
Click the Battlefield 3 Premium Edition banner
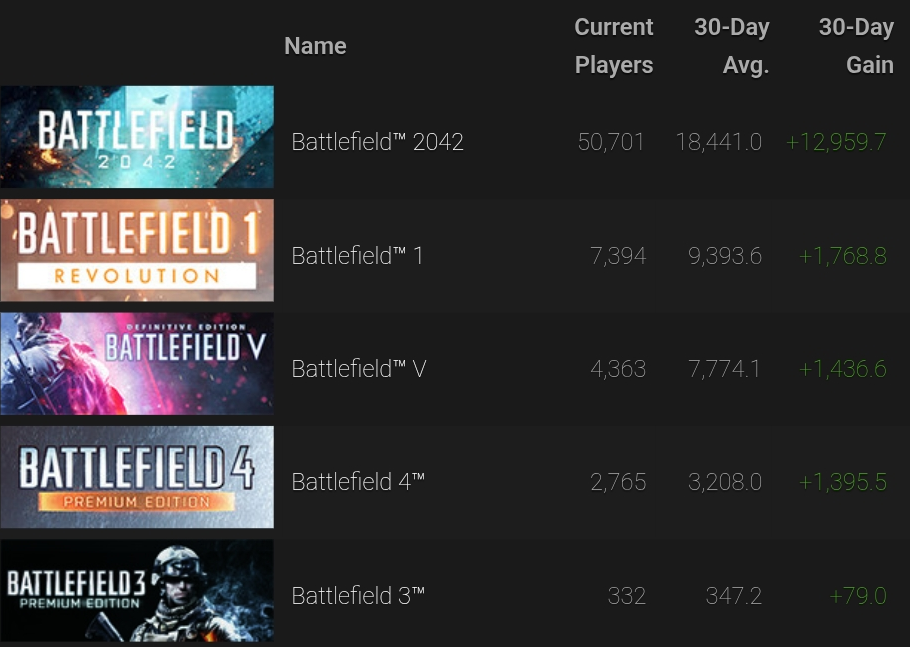(137, 591)
